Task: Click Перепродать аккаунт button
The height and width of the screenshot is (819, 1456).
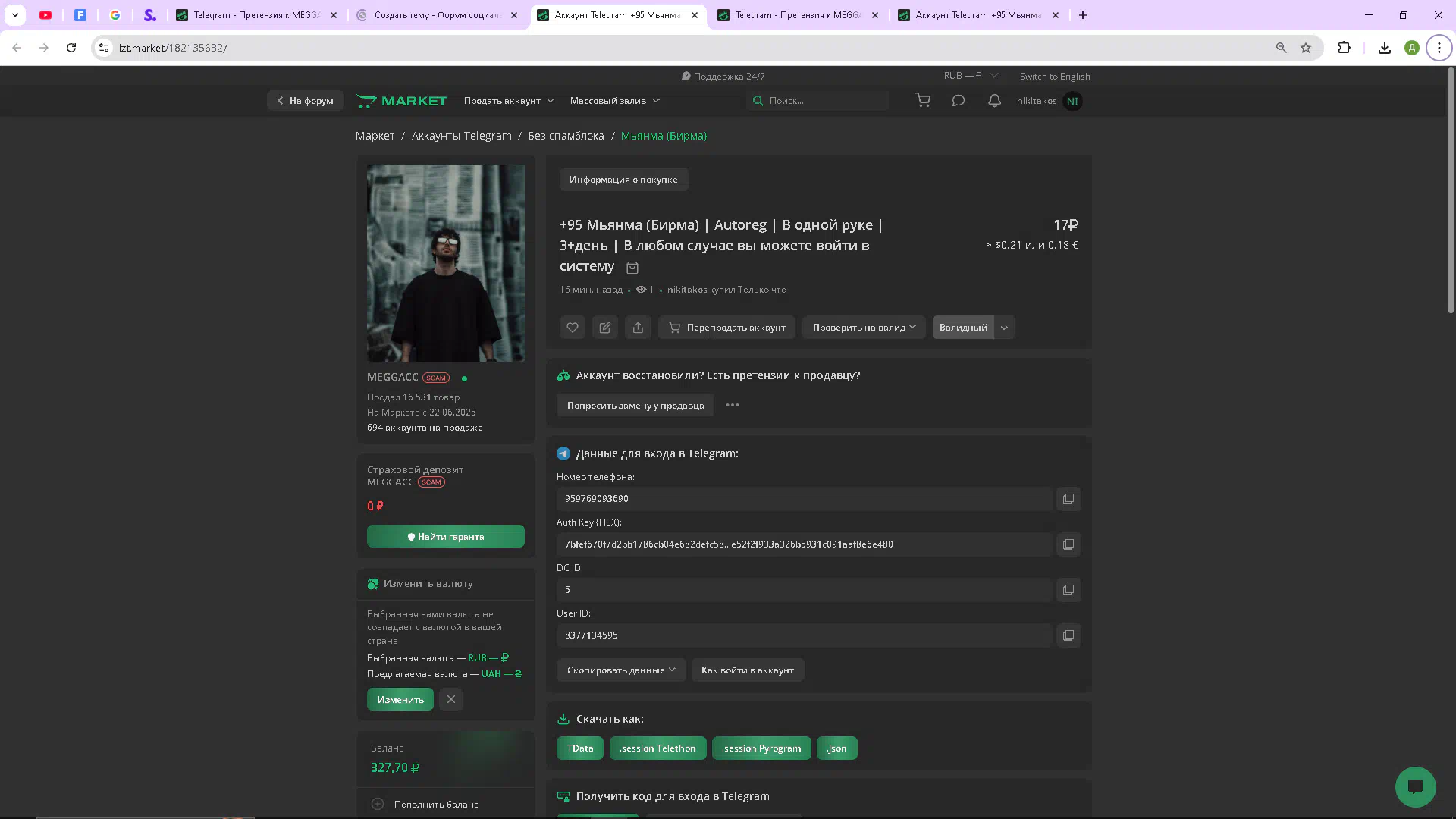Action: [726, 328]
